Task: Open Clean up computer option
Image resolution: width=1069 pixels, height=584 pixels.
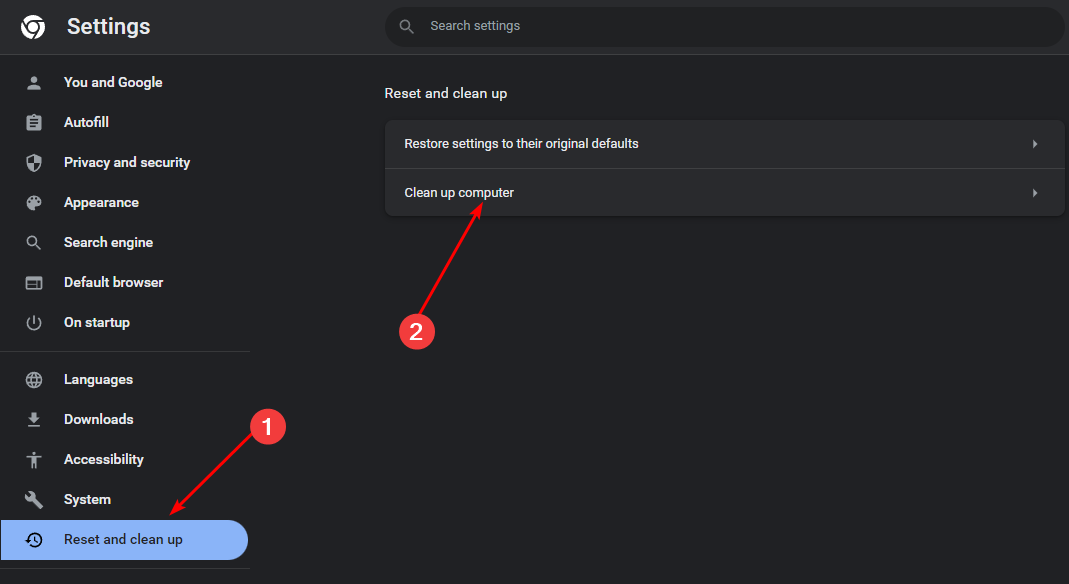Action: tap(459, 193)
